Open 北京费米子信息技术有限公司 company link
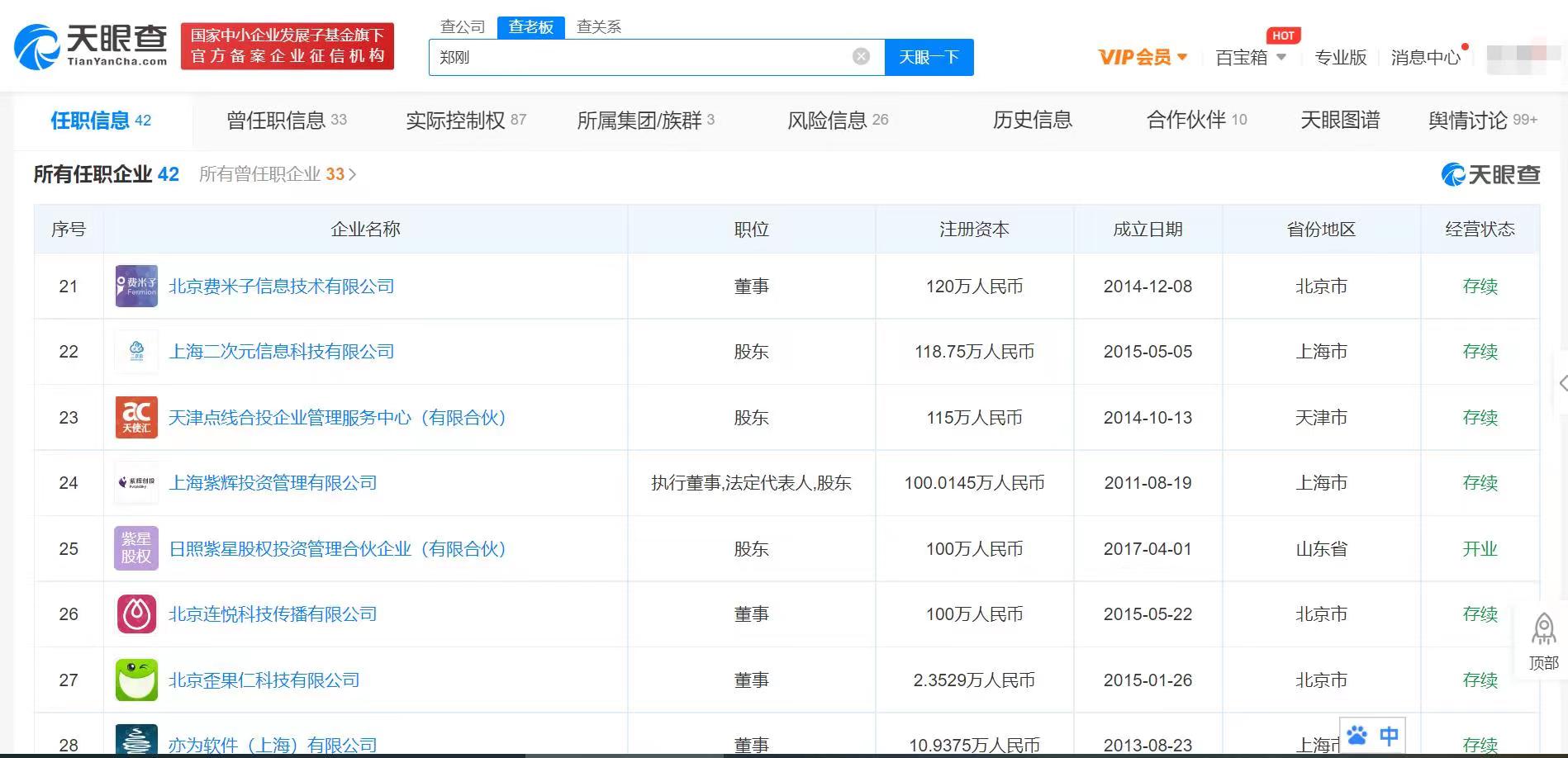 pyautogui.click(x=281, y=287)
